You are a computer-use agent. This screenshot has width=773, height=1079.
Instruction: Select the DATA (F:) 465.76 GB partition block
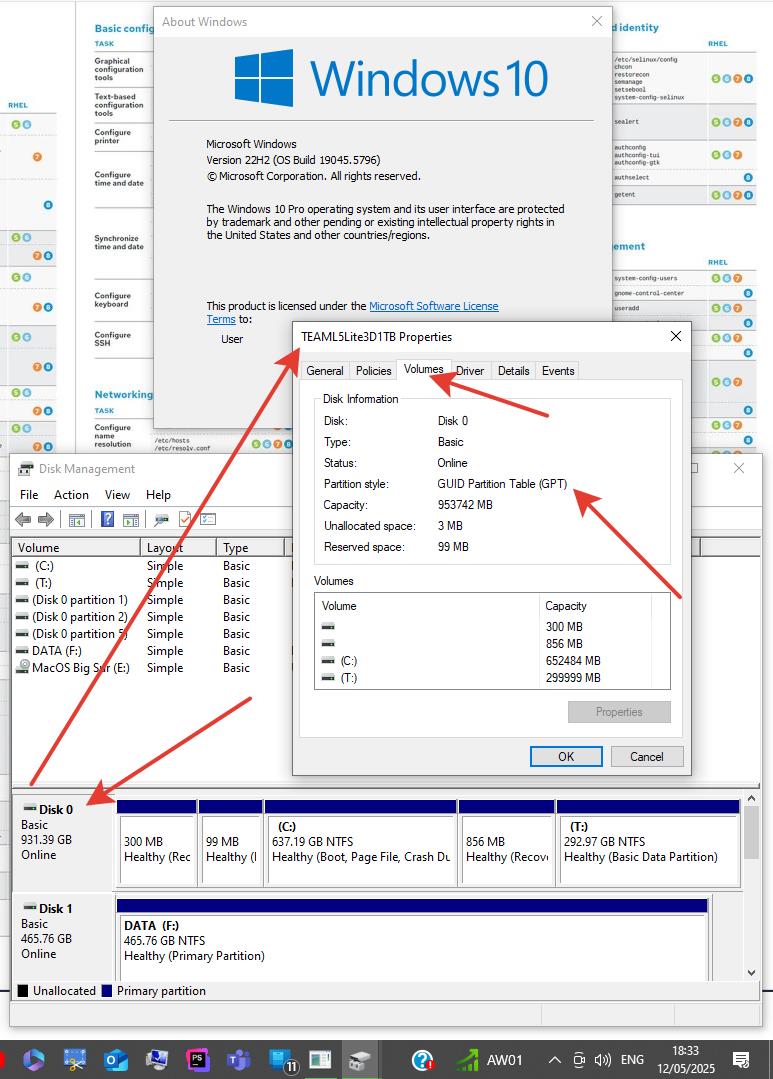(x=412, y=940)
